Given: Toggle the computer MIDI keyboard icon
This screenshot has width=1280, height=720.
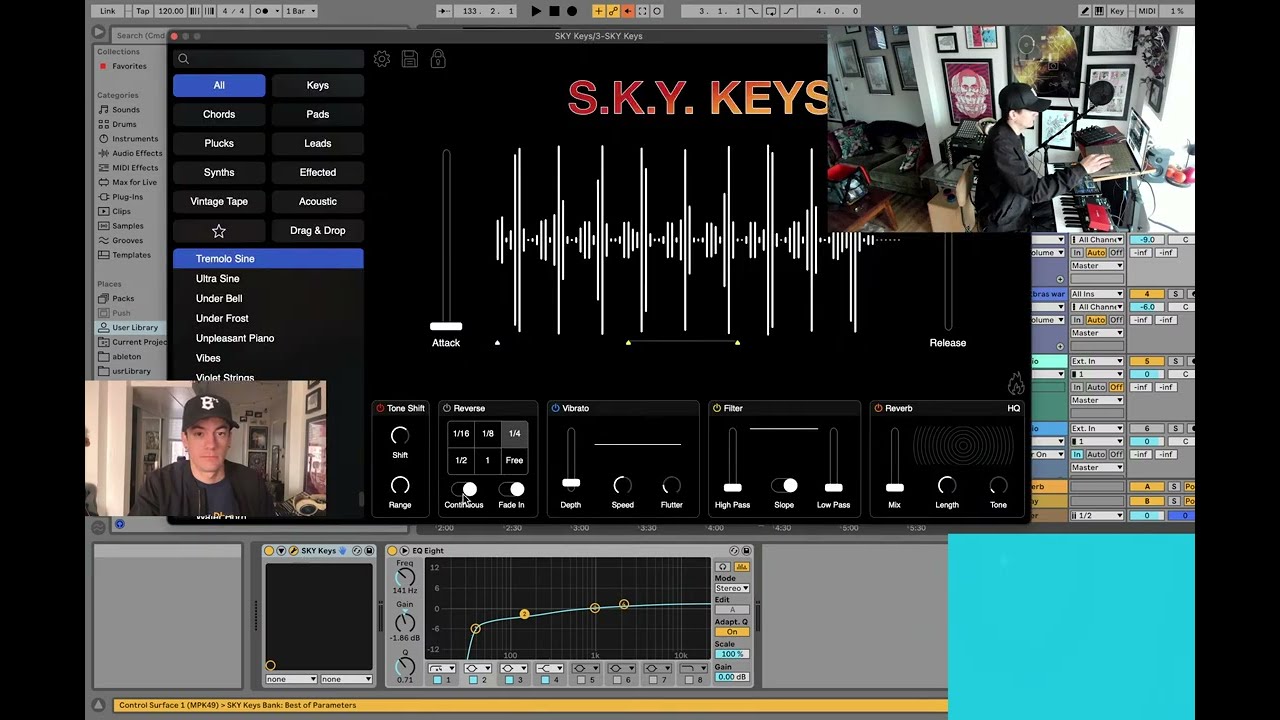Looking at the screenshot, I should pos(1099,11).
